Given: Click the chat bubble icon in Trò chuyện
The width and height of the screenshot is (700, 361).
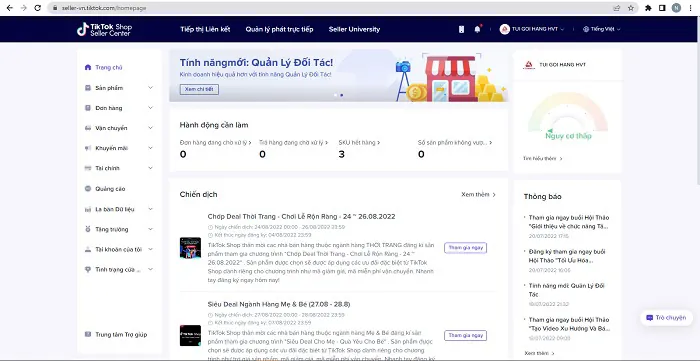Looking at the screenshot, I should (x=650, y=318).
